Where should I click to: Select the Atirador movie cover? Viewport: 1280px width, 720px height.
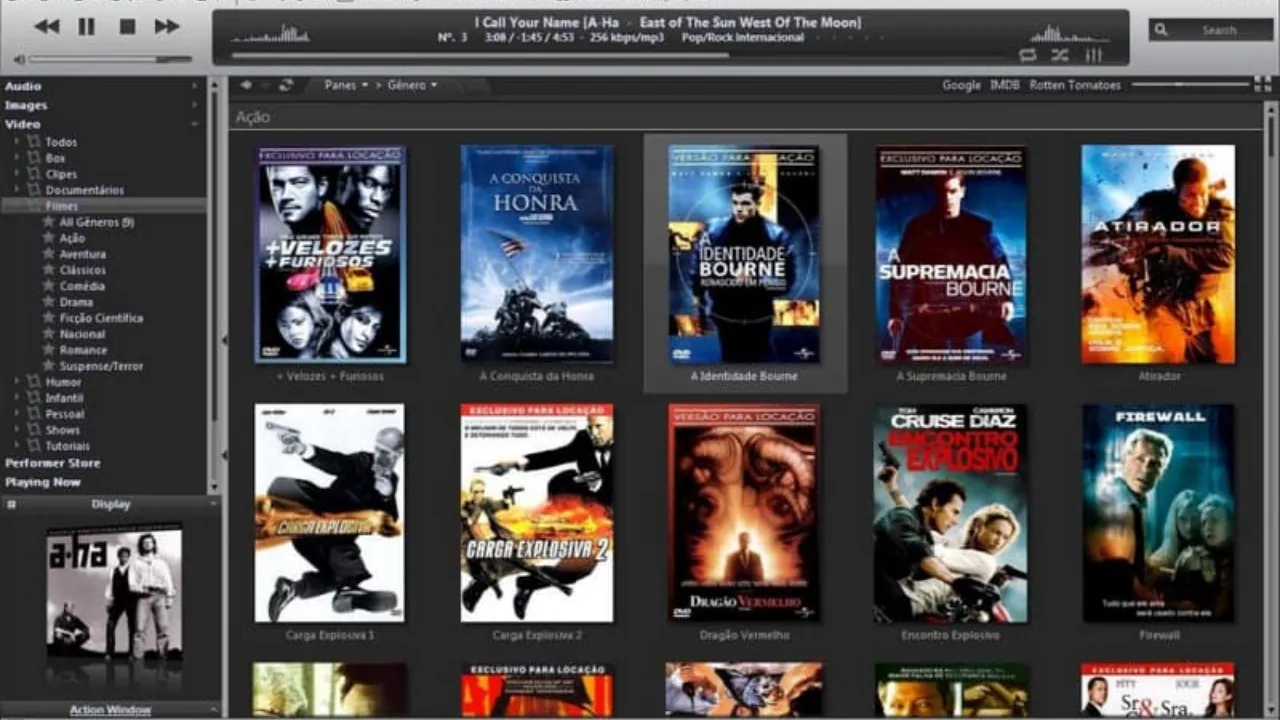tap(1158, 254)
